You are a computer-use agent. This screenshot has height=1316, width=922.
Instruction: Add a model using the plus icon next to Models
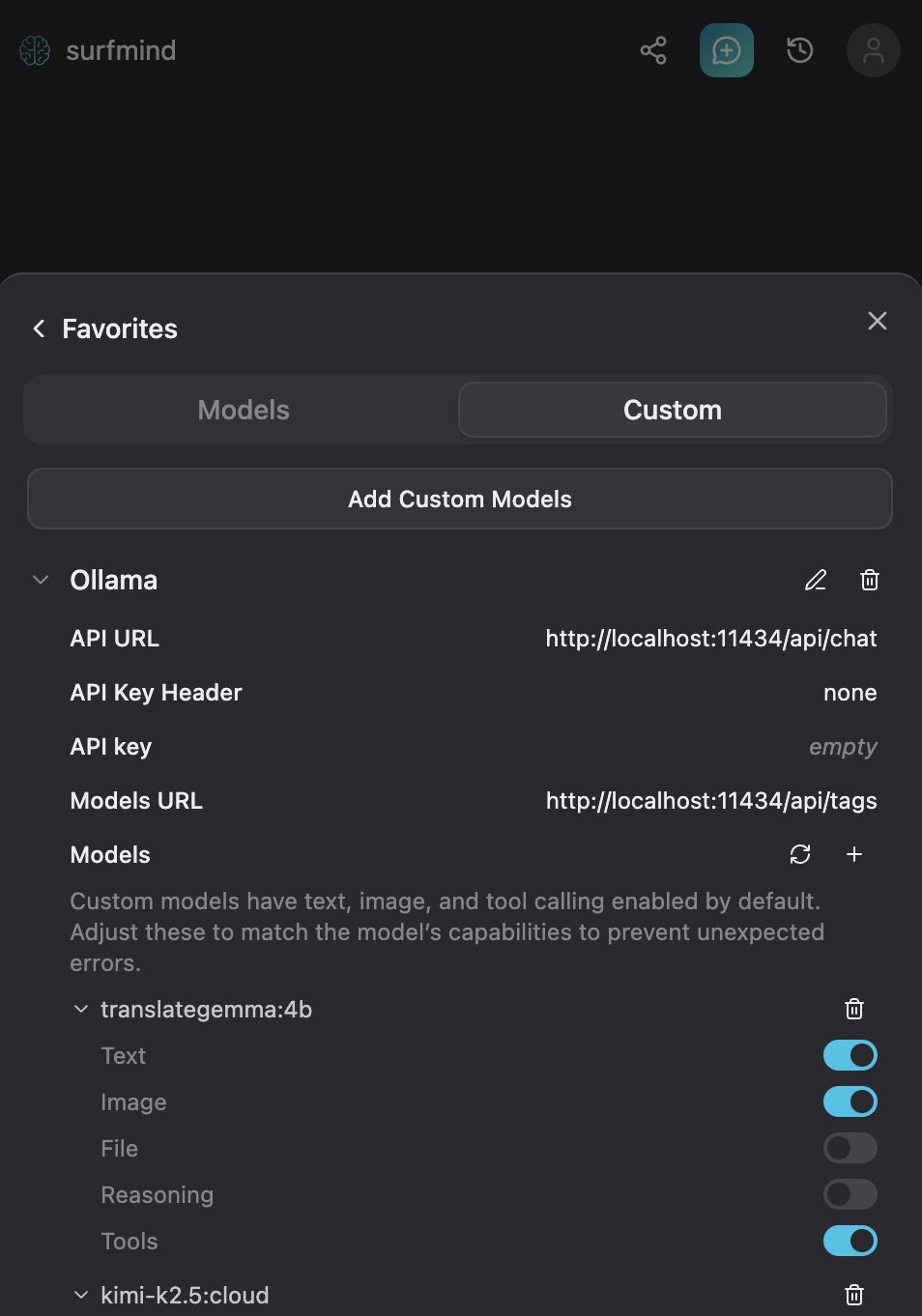coord(854,854)
